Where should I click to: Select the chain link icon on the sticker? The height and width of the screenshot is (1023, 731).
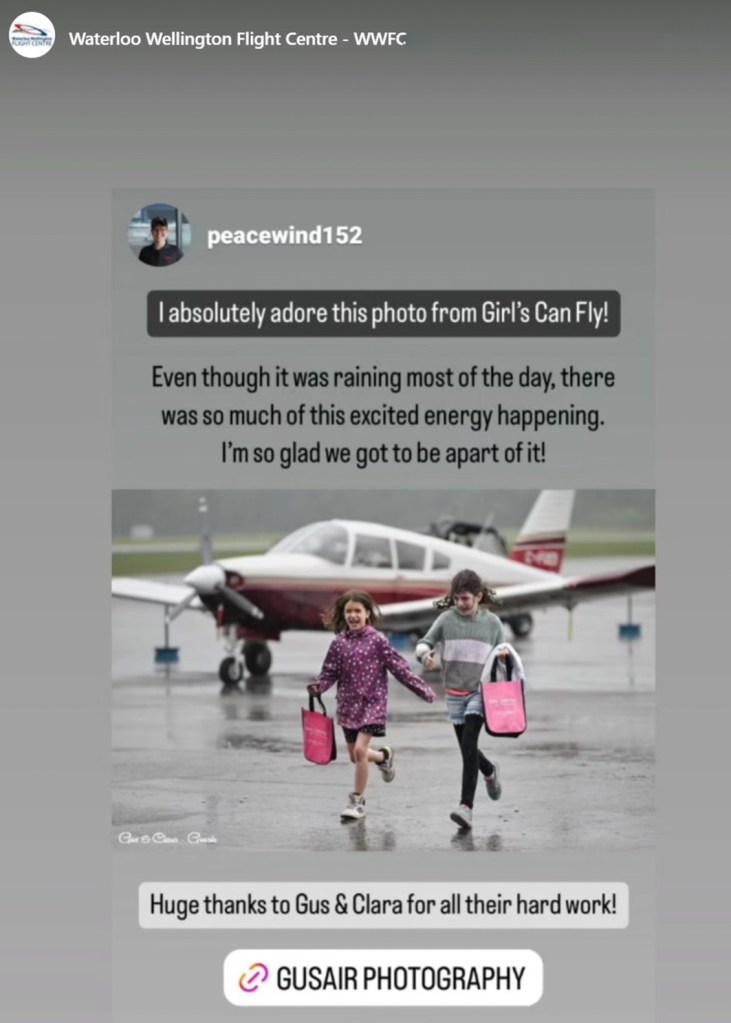(x=253, y=977)
